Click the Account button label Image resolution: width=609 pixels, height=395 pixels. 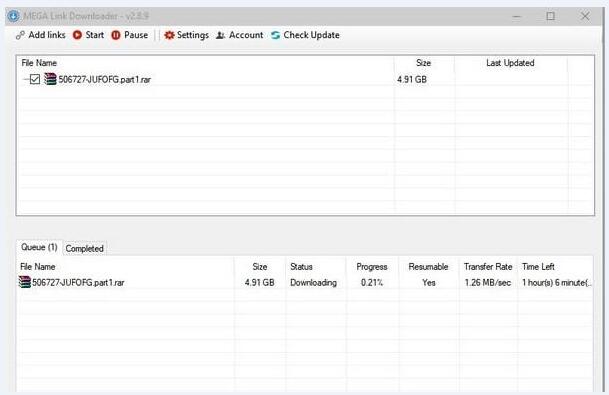pyautogui.click(x=246, y=35)
